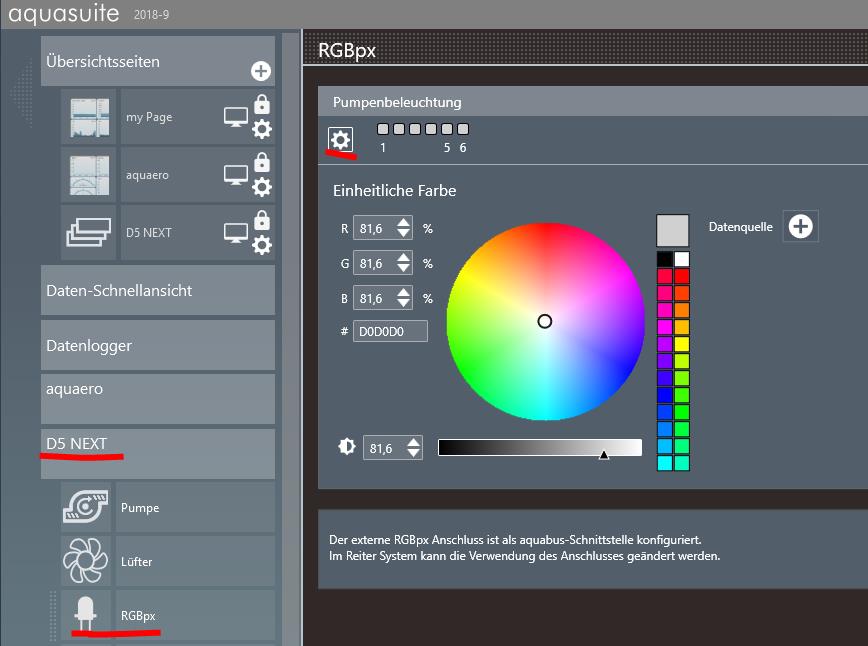Pick the white color swatch

pos(682,259)
